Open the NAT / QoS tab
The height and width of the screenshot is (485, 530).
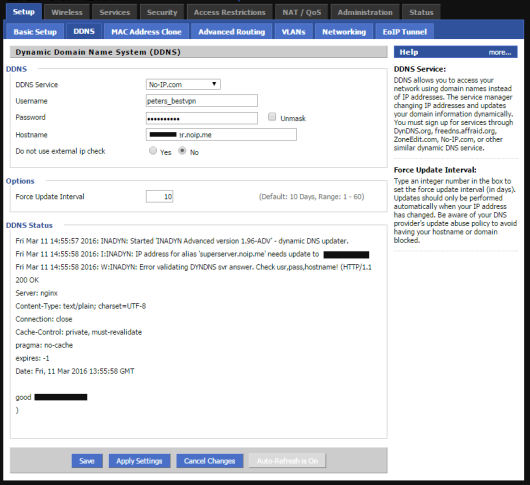302,12
